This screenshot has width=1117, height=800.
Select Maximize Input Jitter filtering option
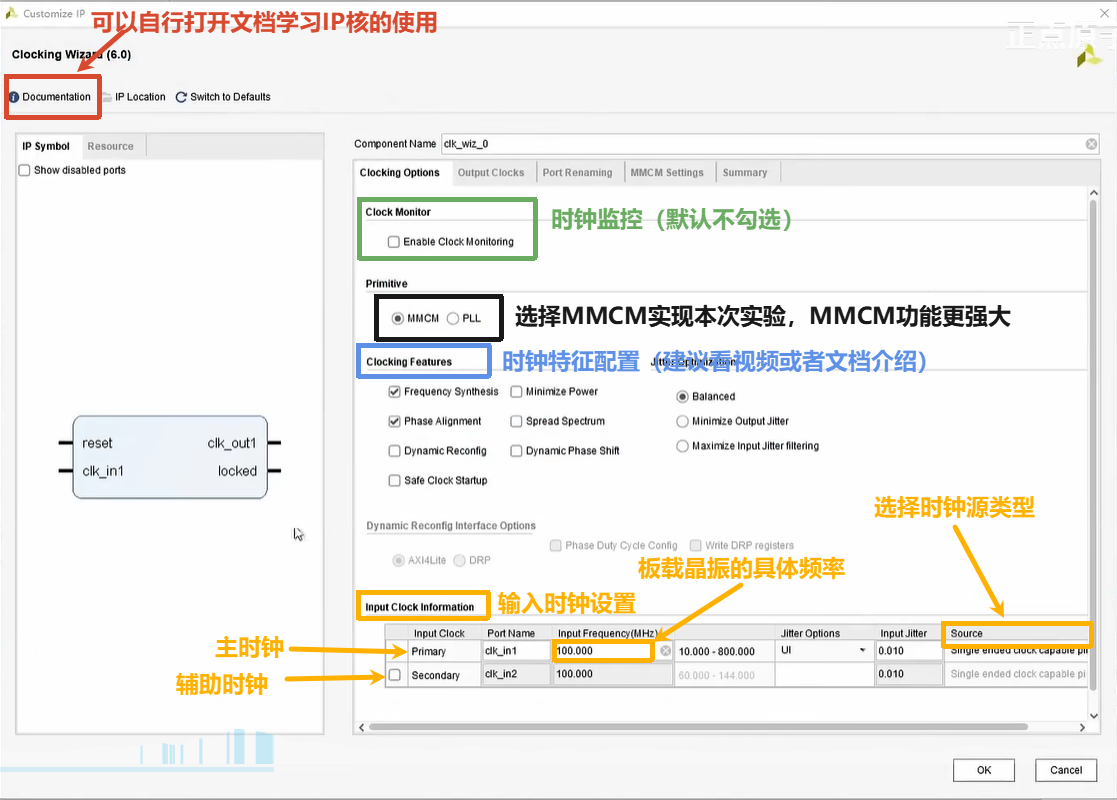coord(682,446)
